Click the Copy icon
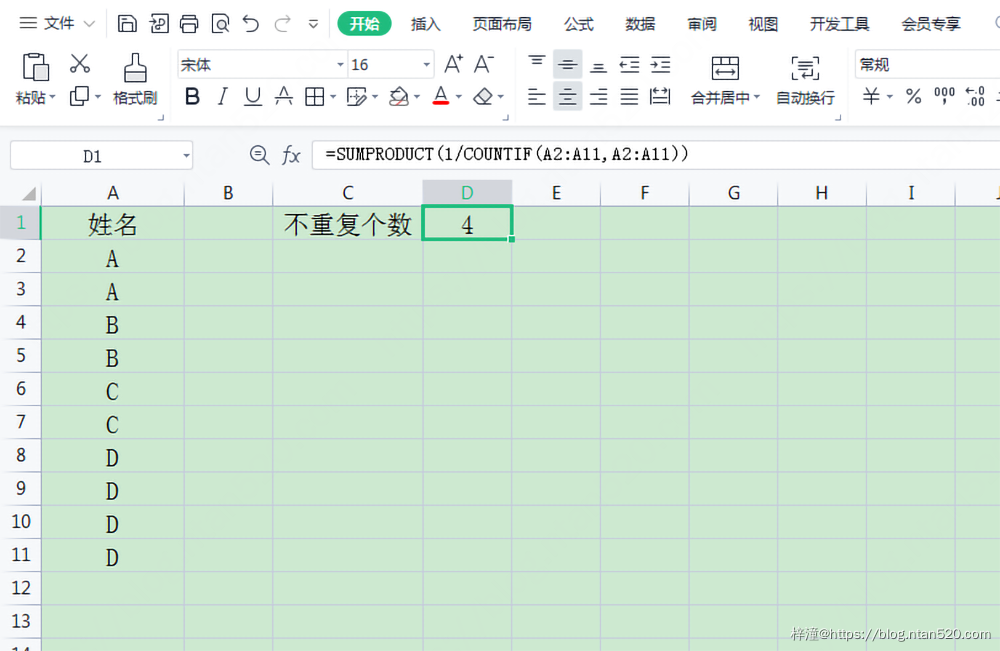 (x=79, y=96)
